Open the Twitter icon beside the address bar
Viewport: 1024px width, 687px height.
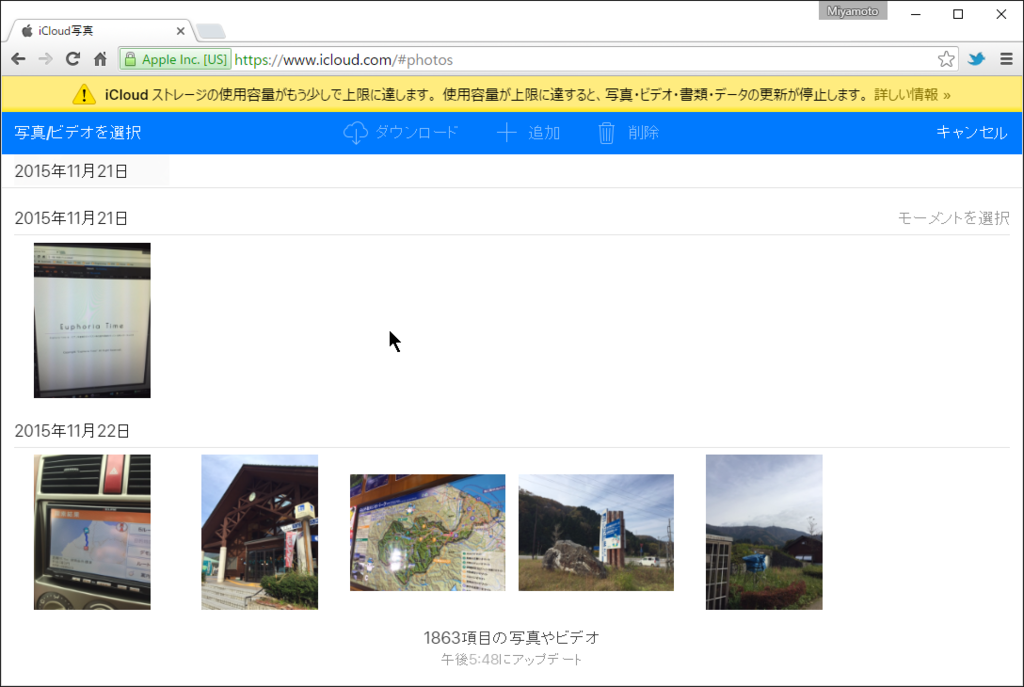tap(976, 59)
